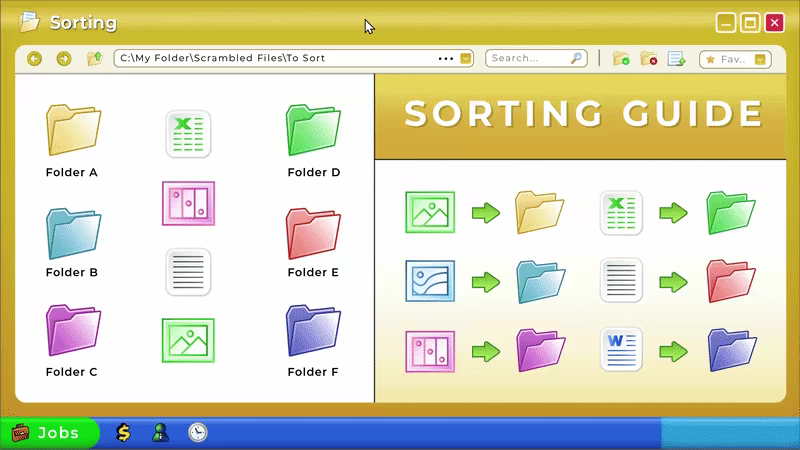Click the address bar path field
Screen dimensions: 800x450
(293, 58)
